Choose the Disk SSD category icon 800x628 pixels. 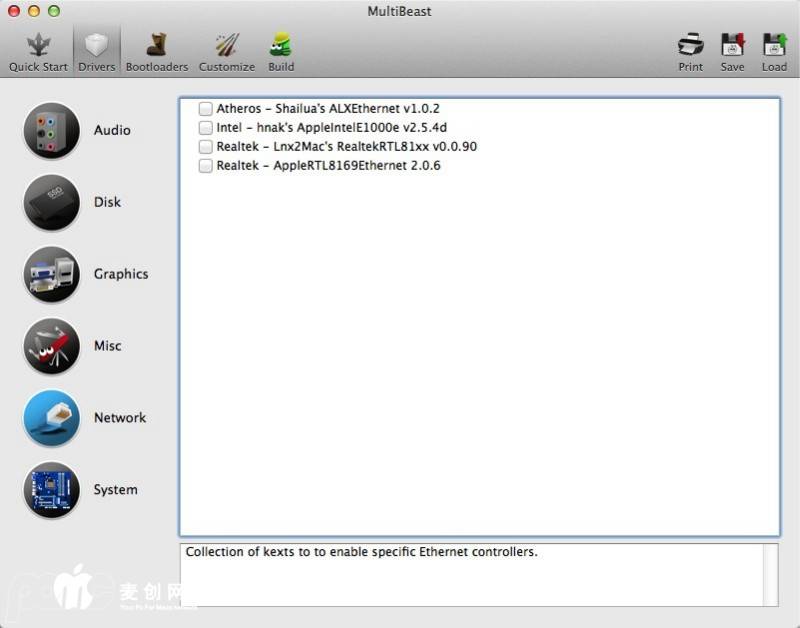tap(51, 203)
